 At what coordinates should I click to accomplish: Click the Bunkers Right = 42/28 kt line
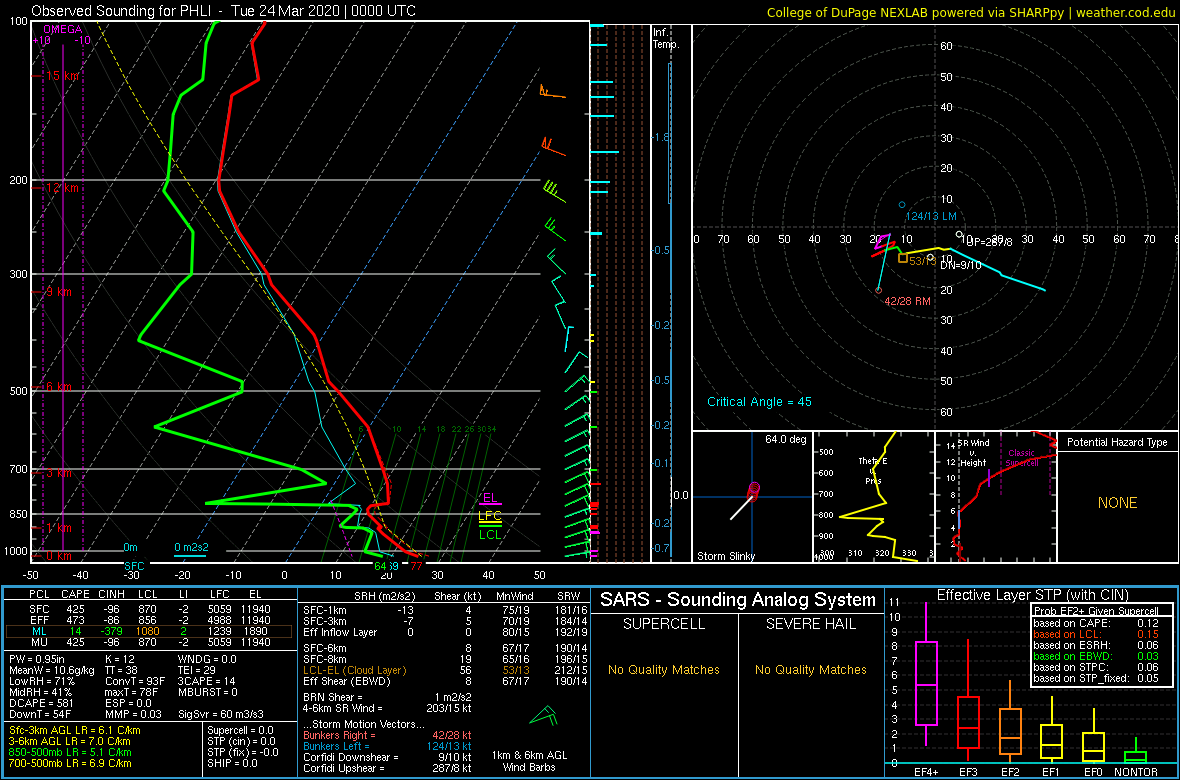(387, 735)
